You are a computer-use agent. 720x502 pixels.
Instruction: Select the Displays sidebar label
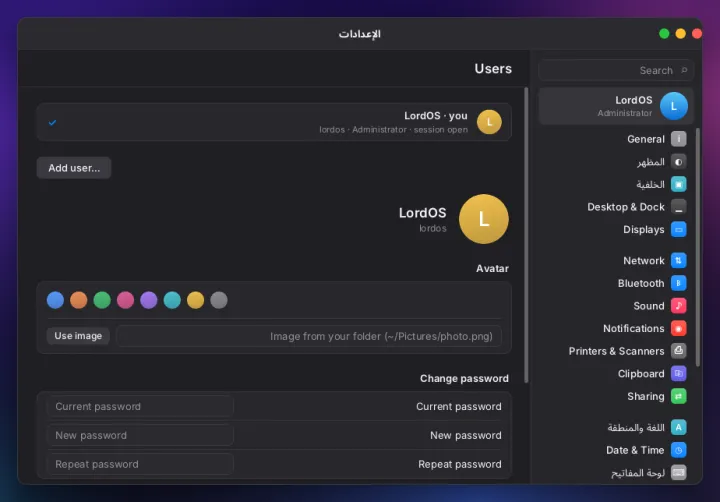click(643, 230)
